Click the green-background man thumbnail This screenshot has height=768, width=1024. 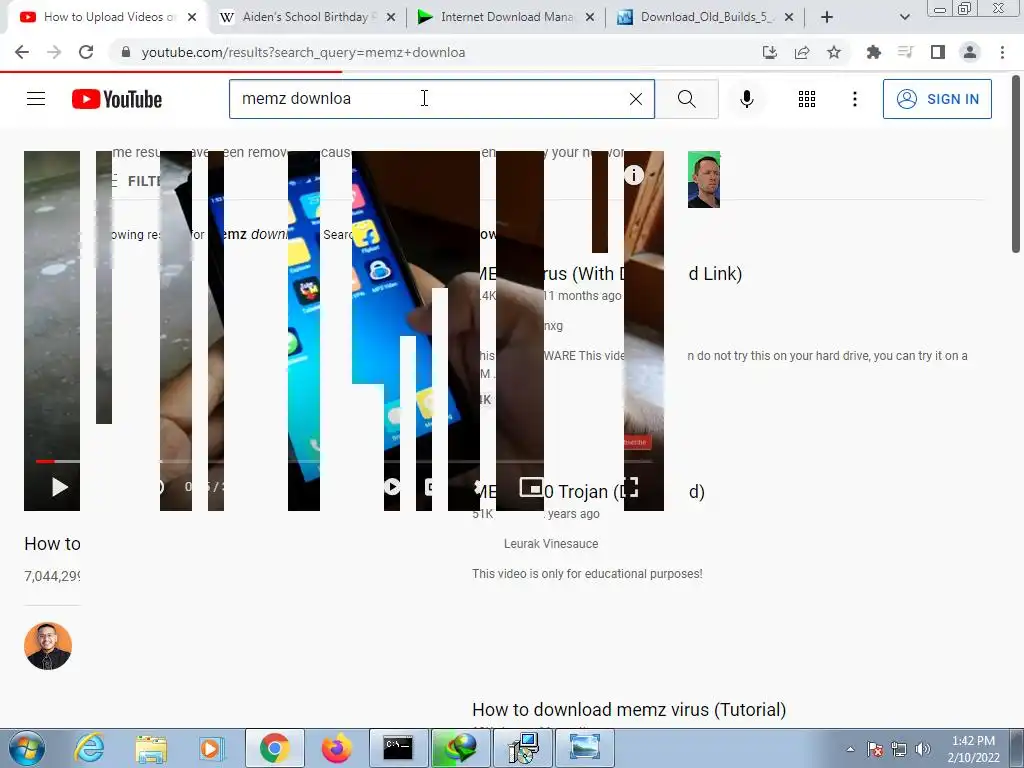pyautogui.click(x=703, y=180)
